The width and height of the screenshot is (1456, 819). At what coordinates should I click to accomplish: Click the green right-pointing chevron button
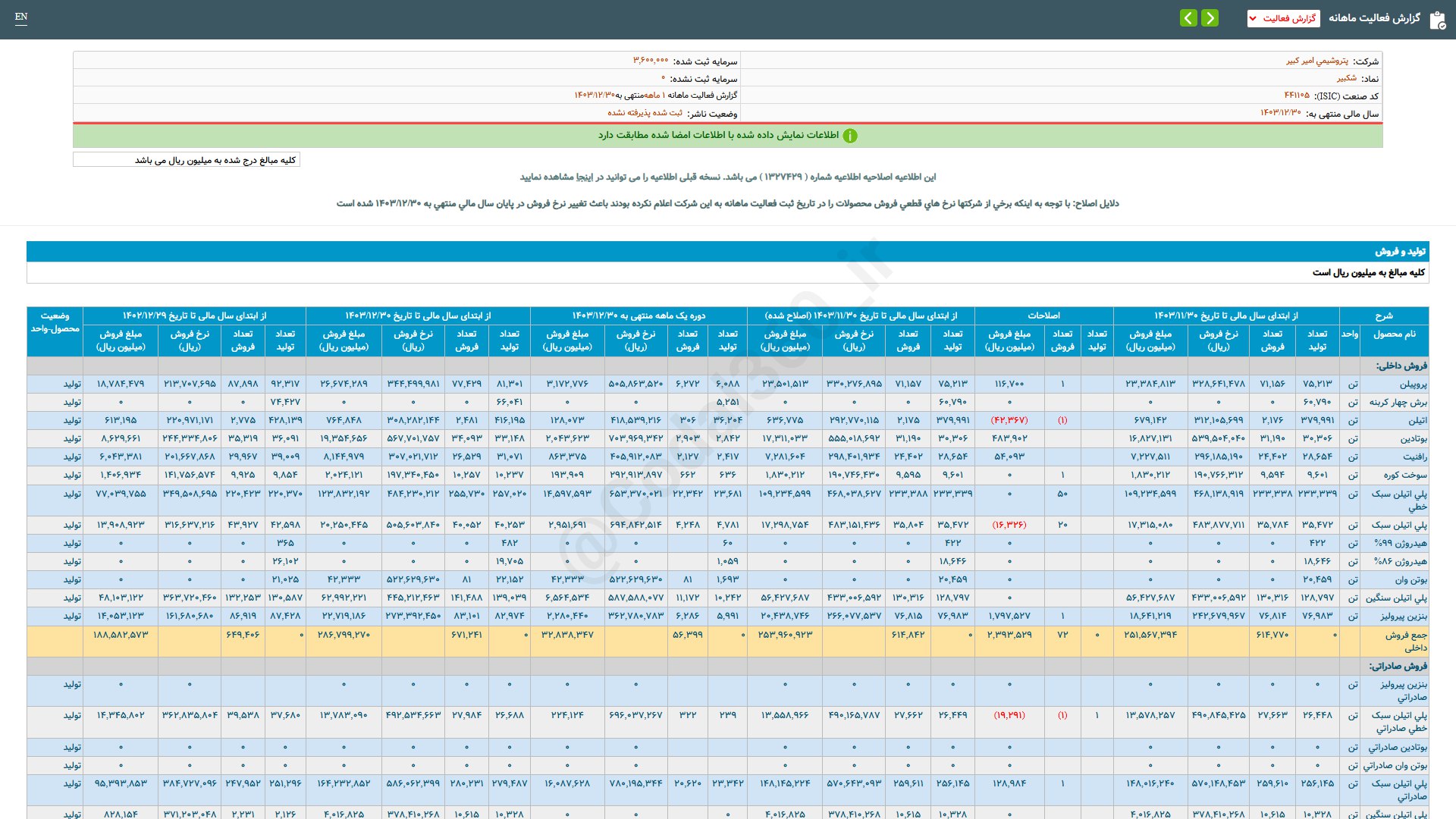(x=1210, y=17)
